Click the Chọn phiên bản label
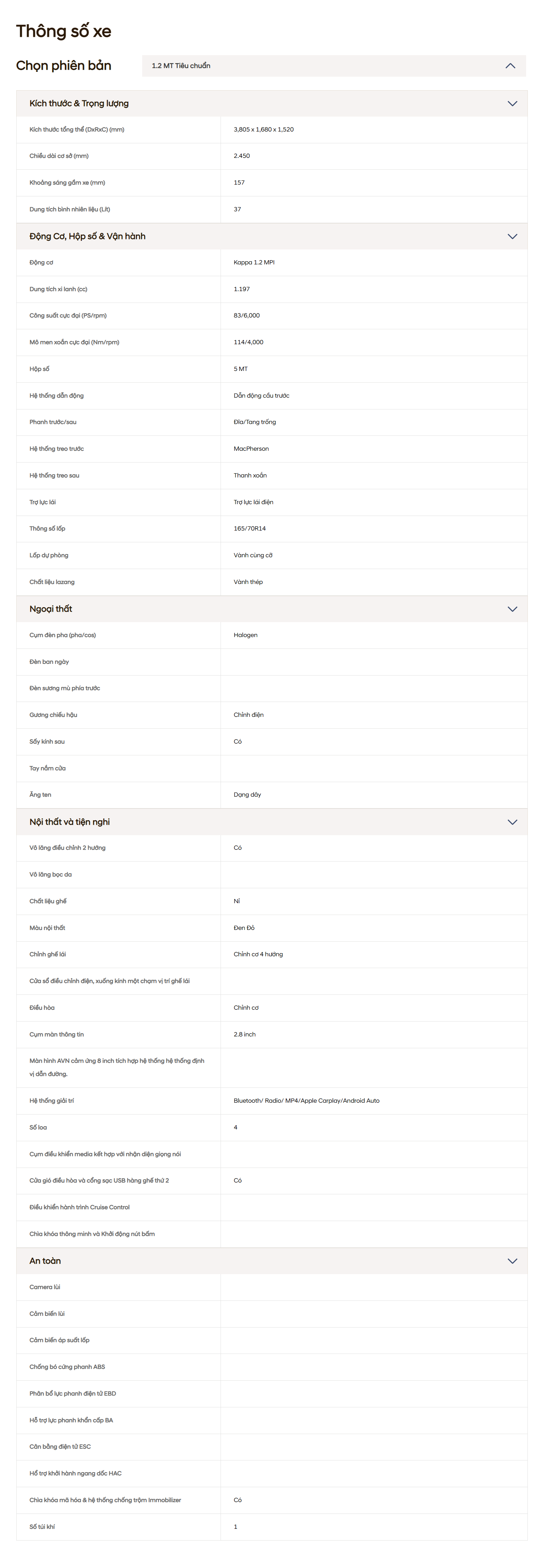 (x=64, y=65)
